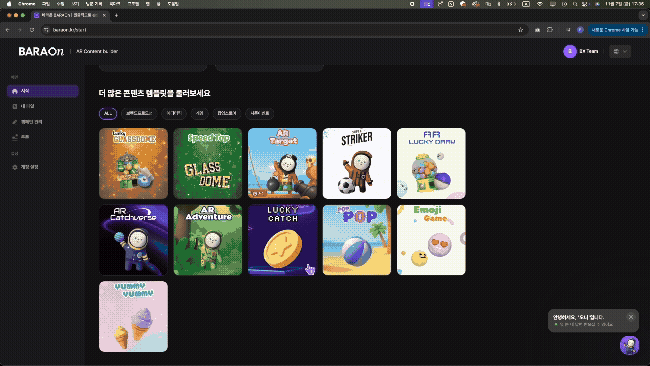Select the fourth, shortest filter chip

[199, 113]
